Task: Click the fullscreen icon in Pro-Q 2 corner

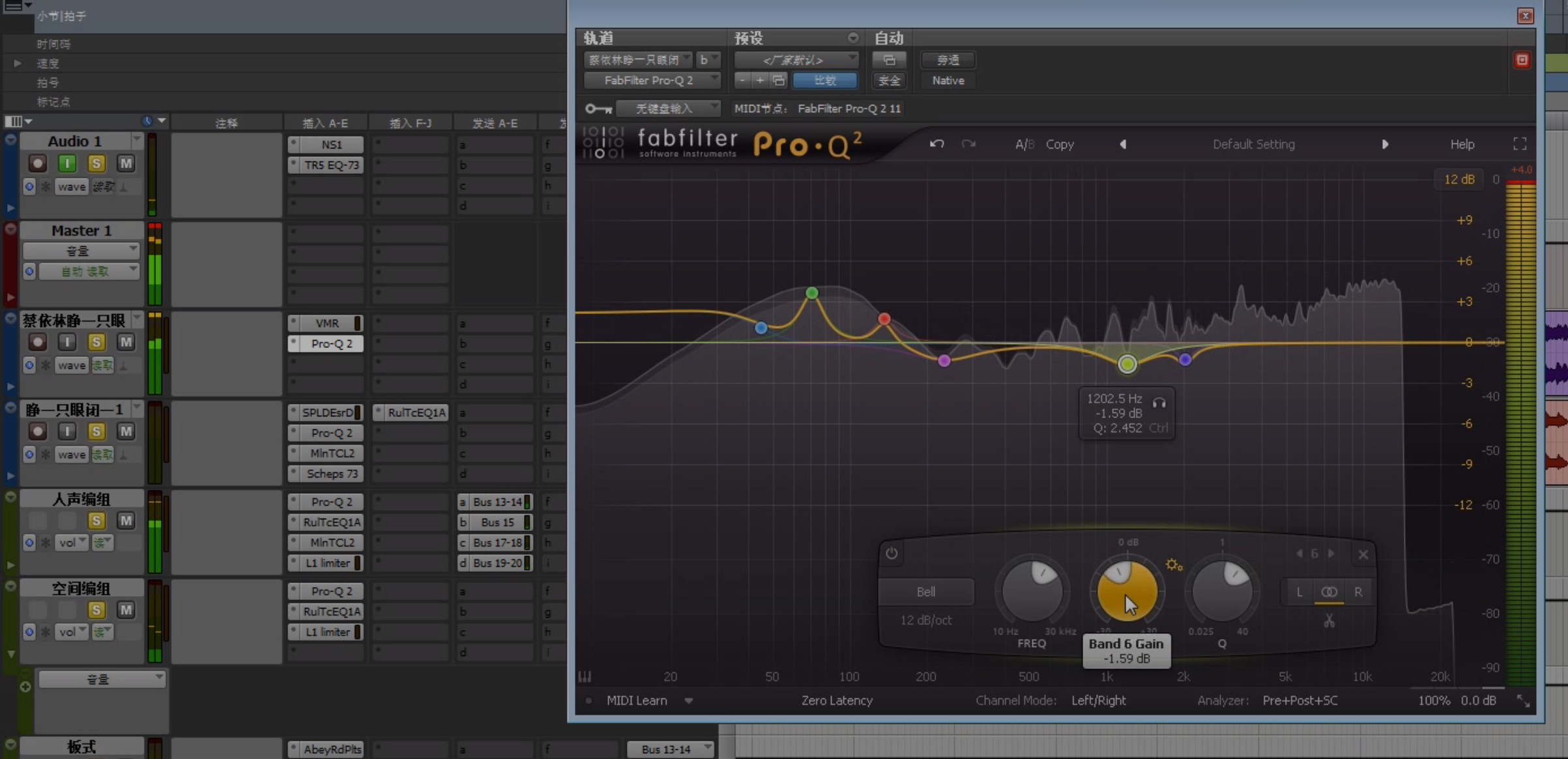Action: tap(1520, 144)
